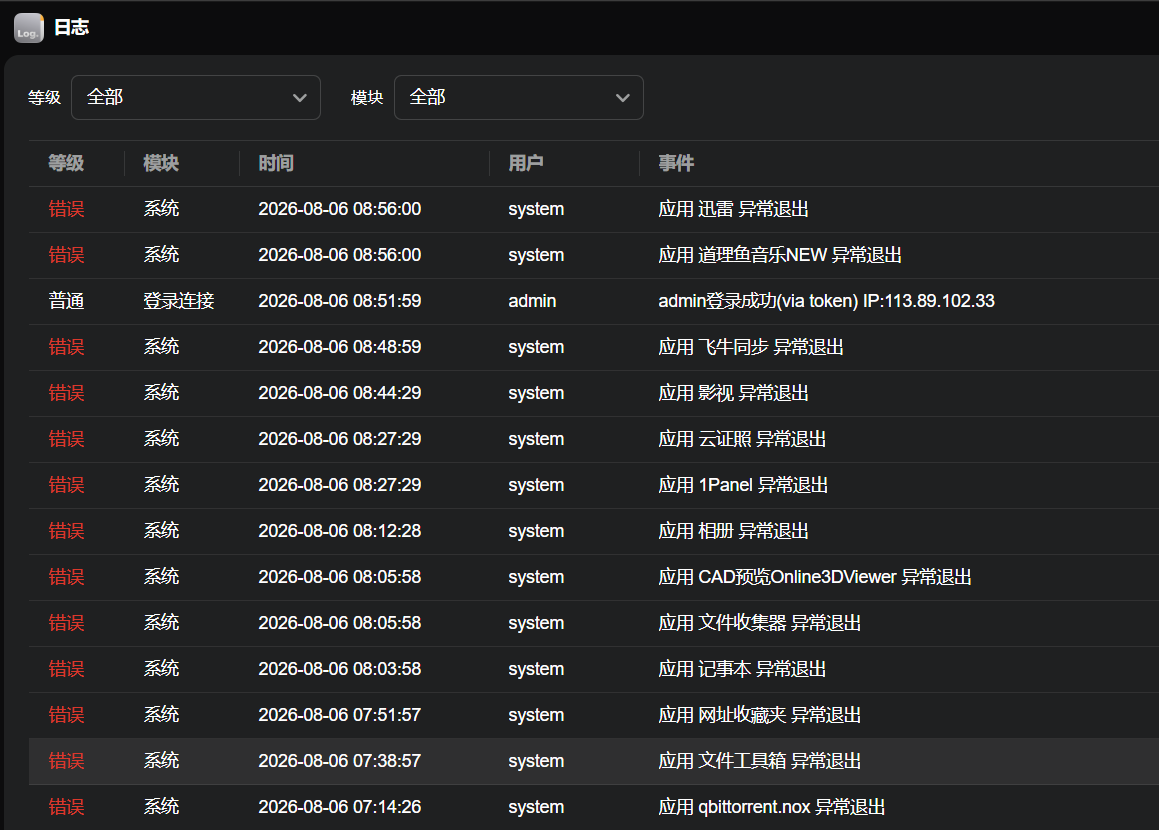The width and height of the screenshot is (1159, 830).
Task: Click timestamp 2026-08-06 08:03:58
Action: pos(340,669)
